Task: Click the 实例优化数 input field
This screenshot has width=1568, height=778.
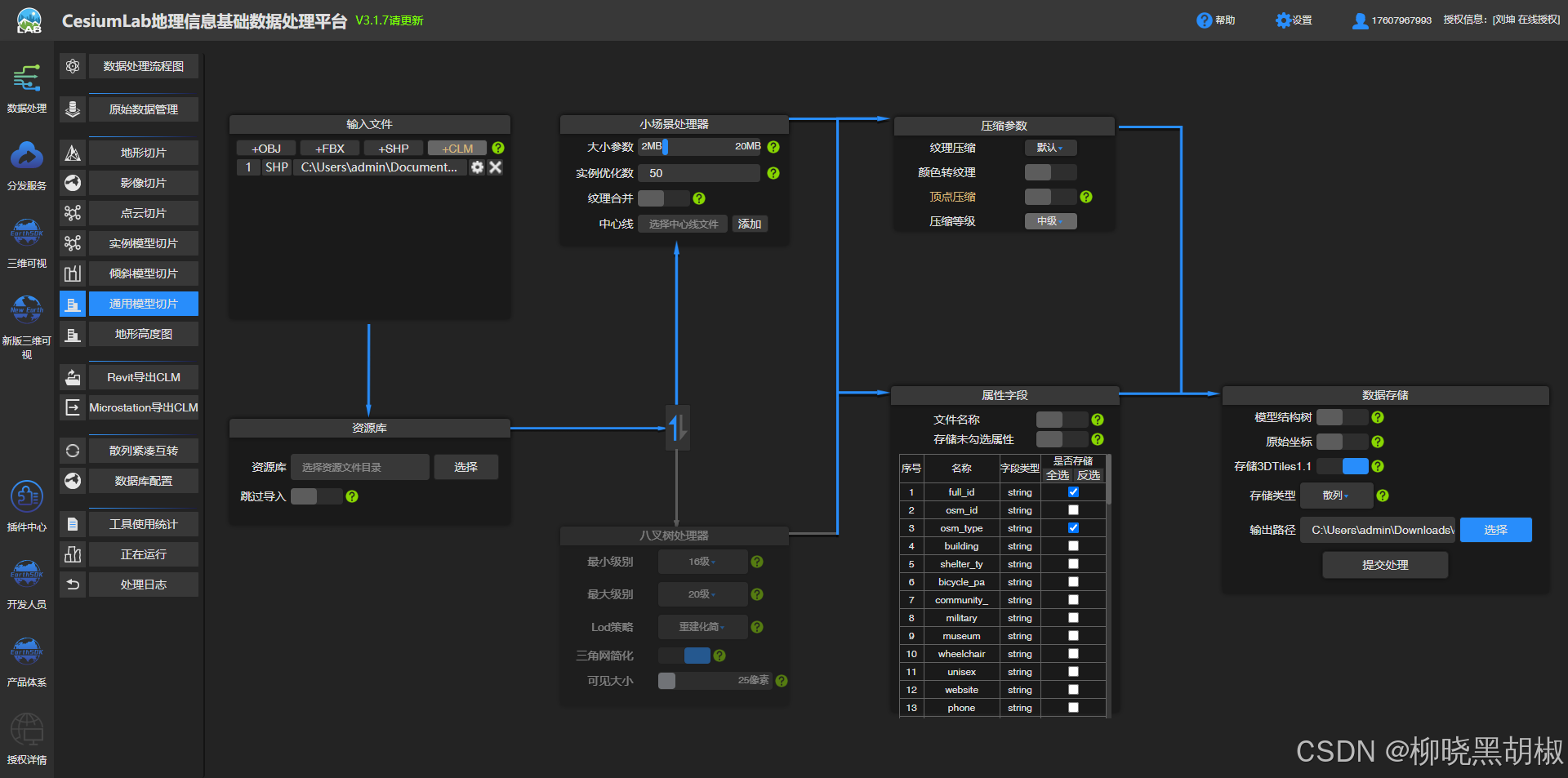Action: click(699, 173)
